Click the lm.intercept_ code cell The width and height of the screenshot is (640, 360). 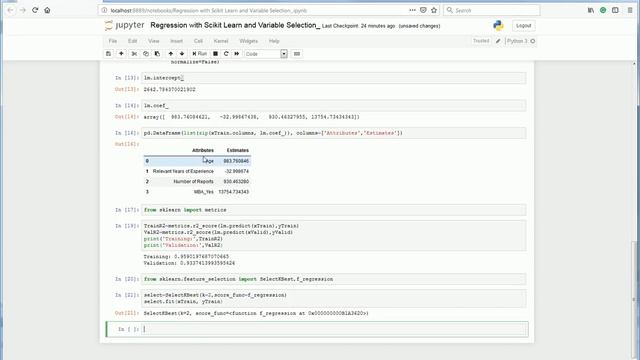(334, 78)
